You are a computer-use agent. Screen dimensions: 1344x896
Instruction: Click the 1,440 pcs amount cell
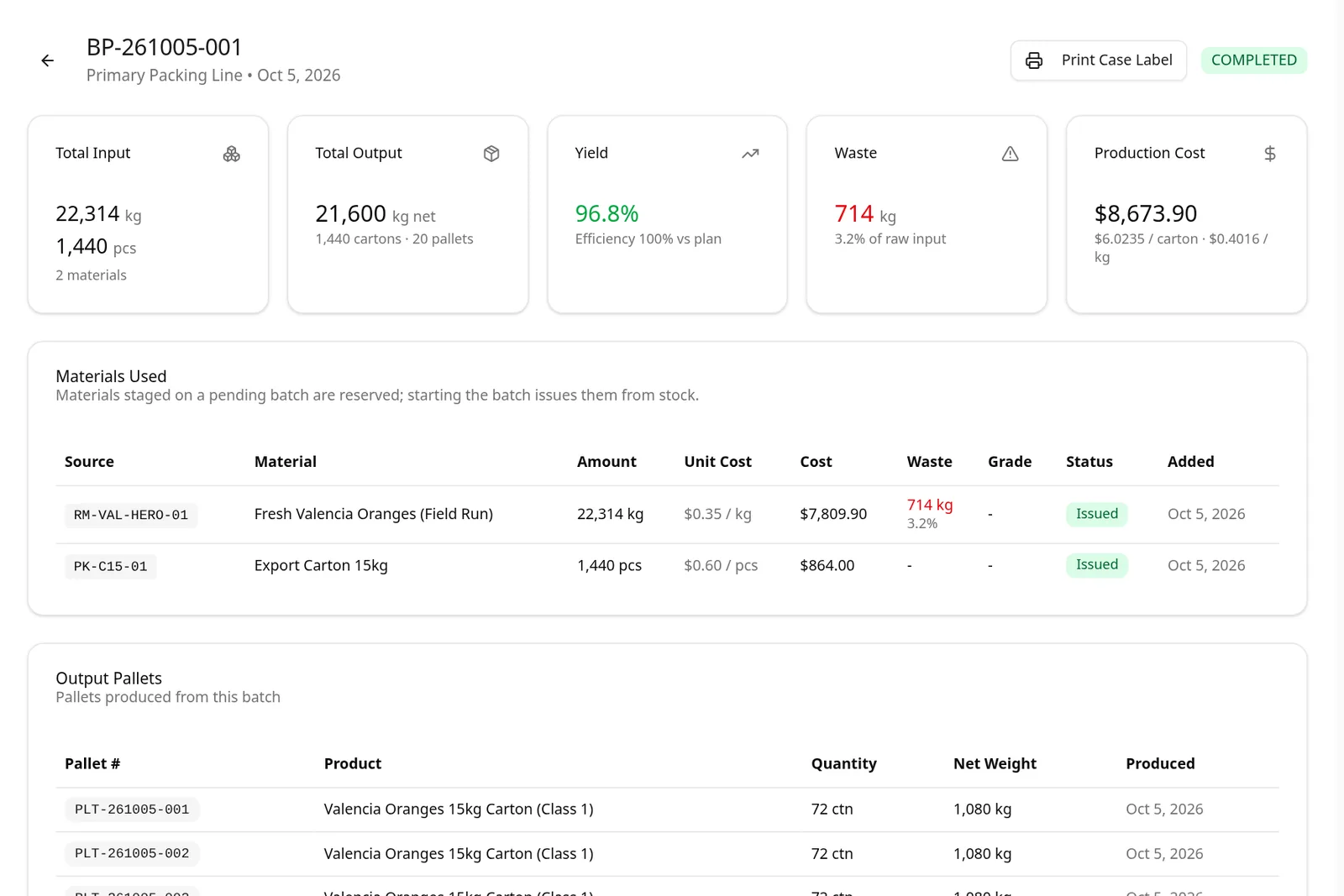[x=609, y=566]
